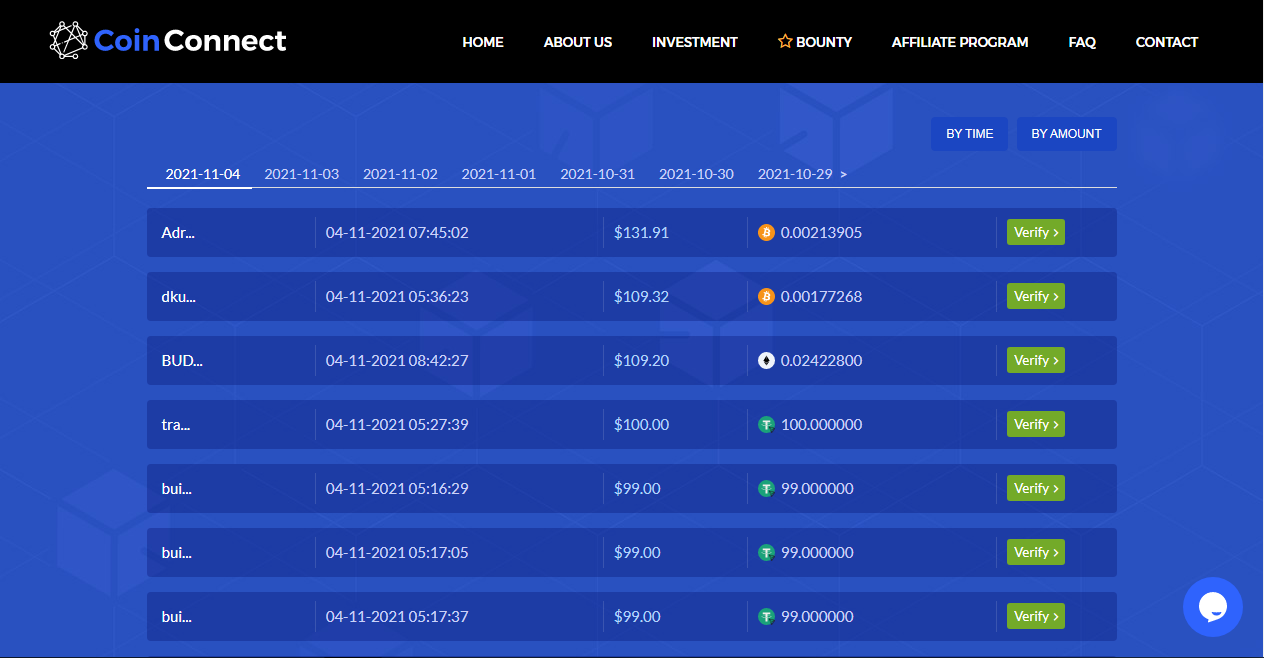Image resolution: width=1264 pixels, height=658 pixels.
Task: Verify the 05:17:05 transaction
Action: click(x=1036, y=552)
